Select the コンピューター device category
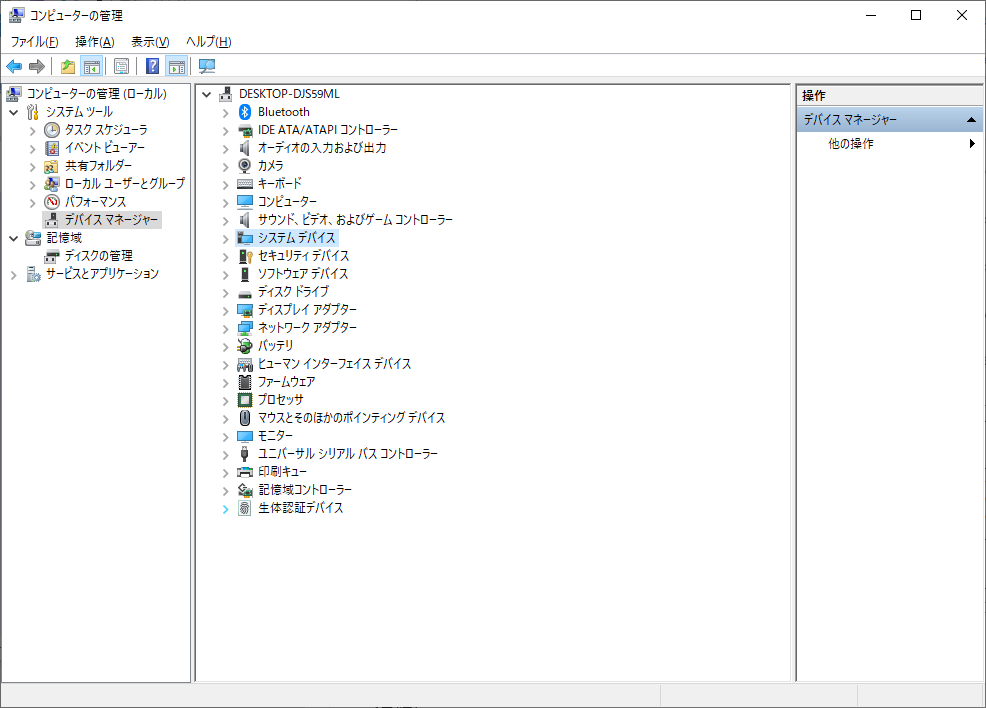The image size is (986, 708). pyautogui.click(x=287, y=202)
